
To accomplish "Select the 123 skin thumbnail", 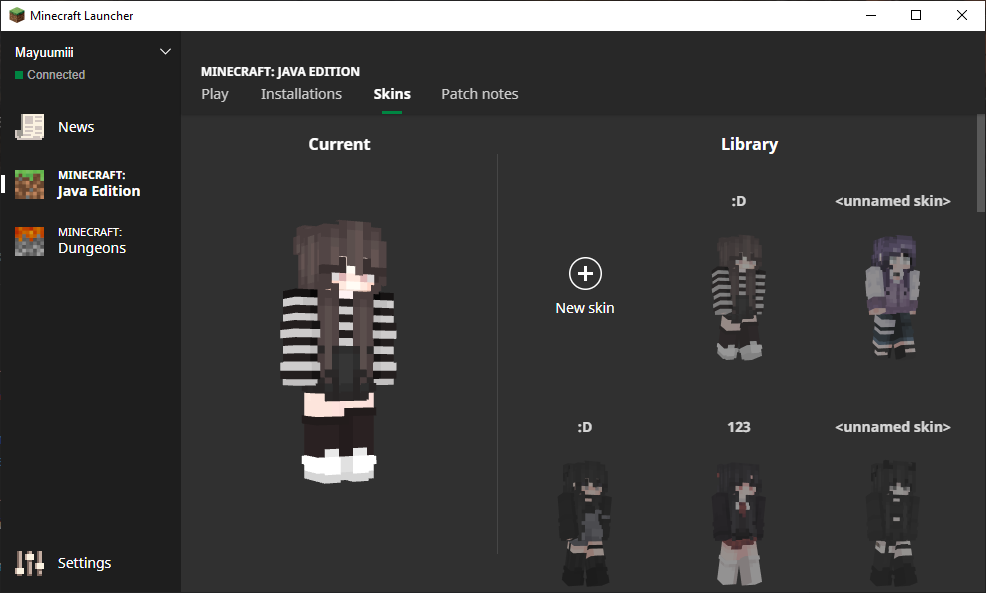I will tap(739, 523).
